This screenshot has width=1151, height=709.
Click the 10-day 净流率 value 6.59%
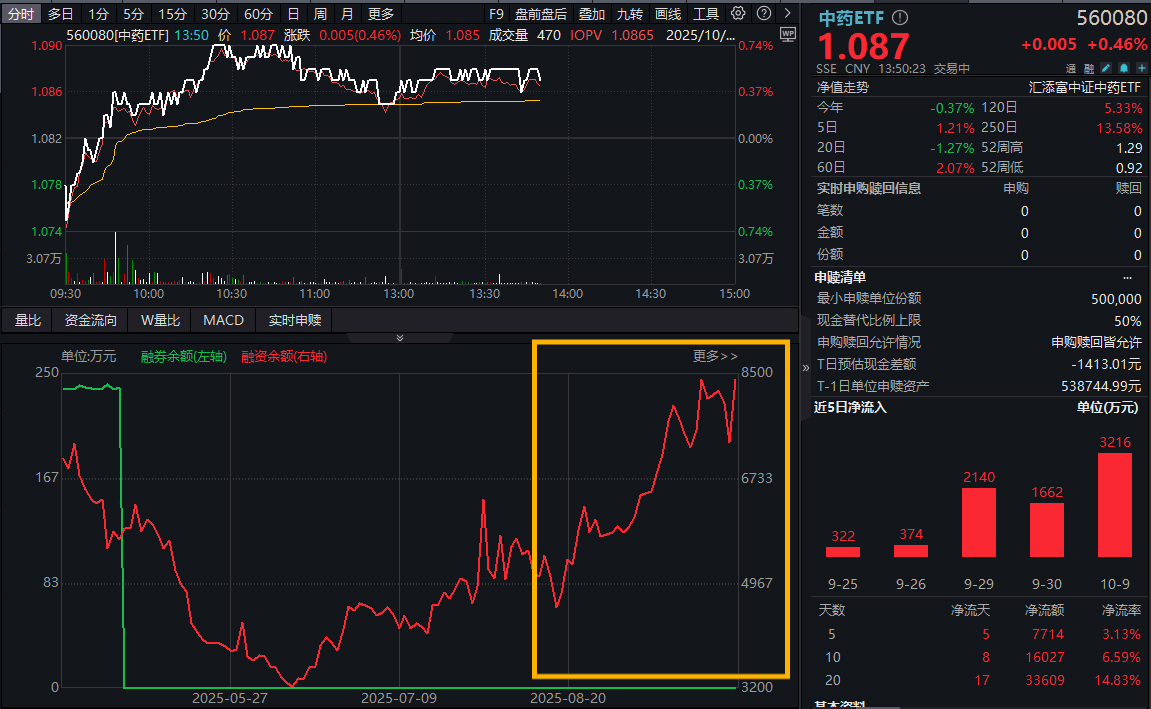click(1121, 657)
